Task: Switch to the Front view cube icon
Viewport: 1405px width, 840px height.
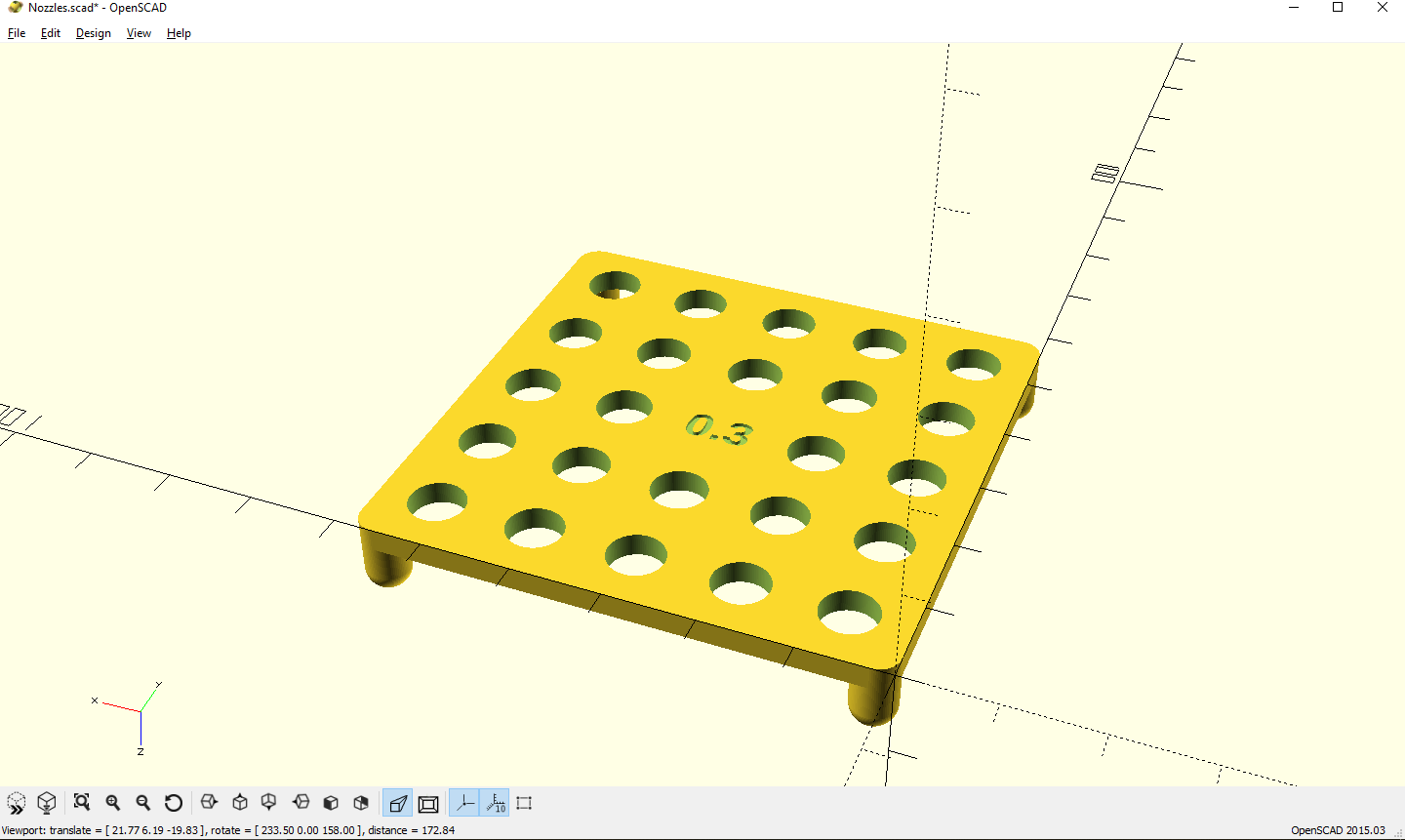Action: point(331,803)
